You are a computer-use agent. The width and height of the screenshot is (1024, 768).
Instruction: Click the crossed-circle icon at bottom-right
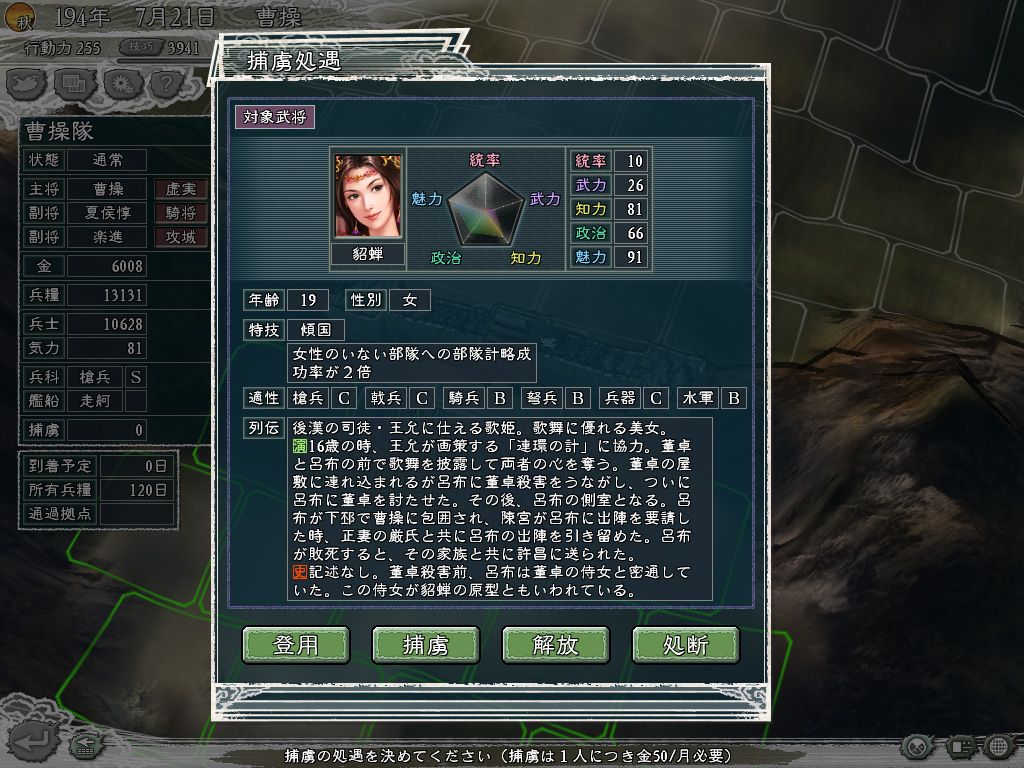[918, 746]
